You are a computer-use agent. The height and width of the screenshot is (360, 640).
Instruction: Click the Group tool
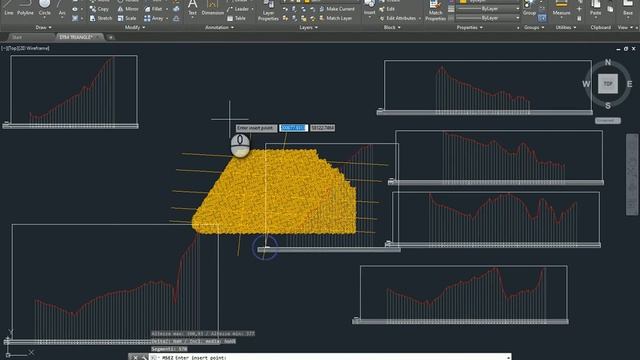pyautogui.click(x=529, y=8)
